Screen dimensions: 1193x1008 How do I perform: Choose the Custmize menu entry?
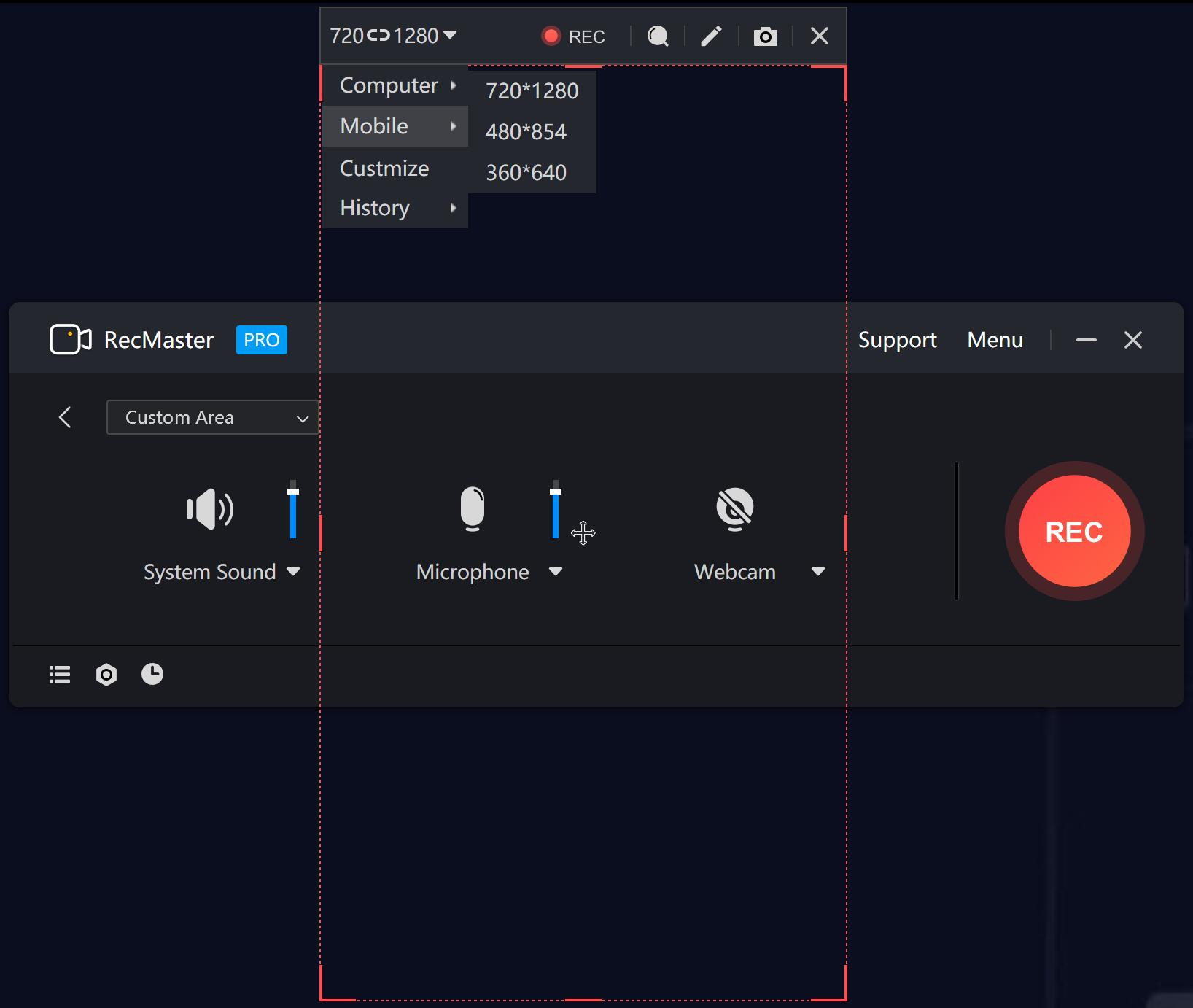coord(395,168)
